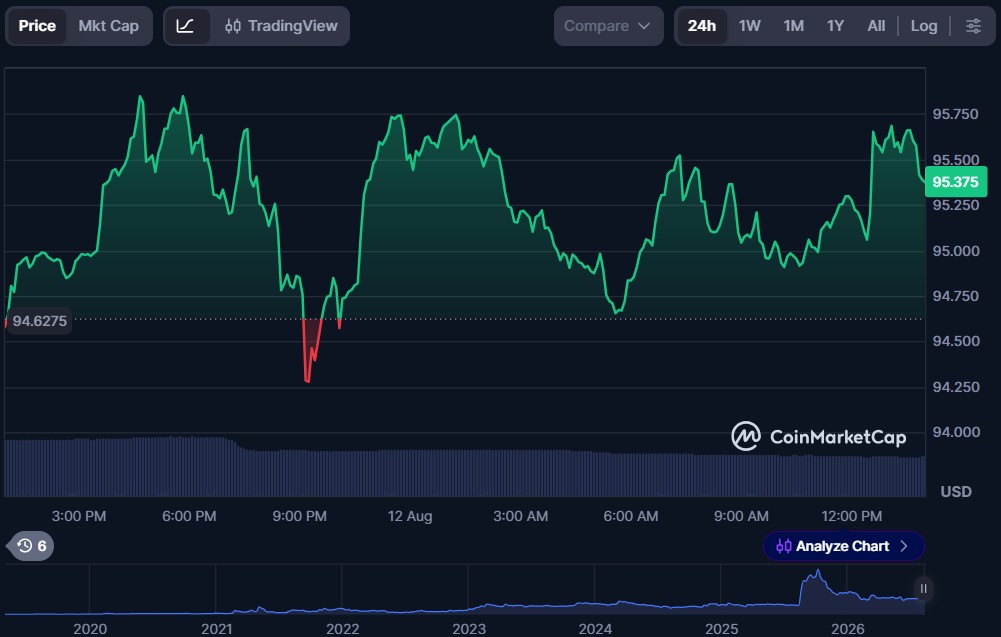
Task: Click the 94.000 price axis label
Action: click(956, 432)
